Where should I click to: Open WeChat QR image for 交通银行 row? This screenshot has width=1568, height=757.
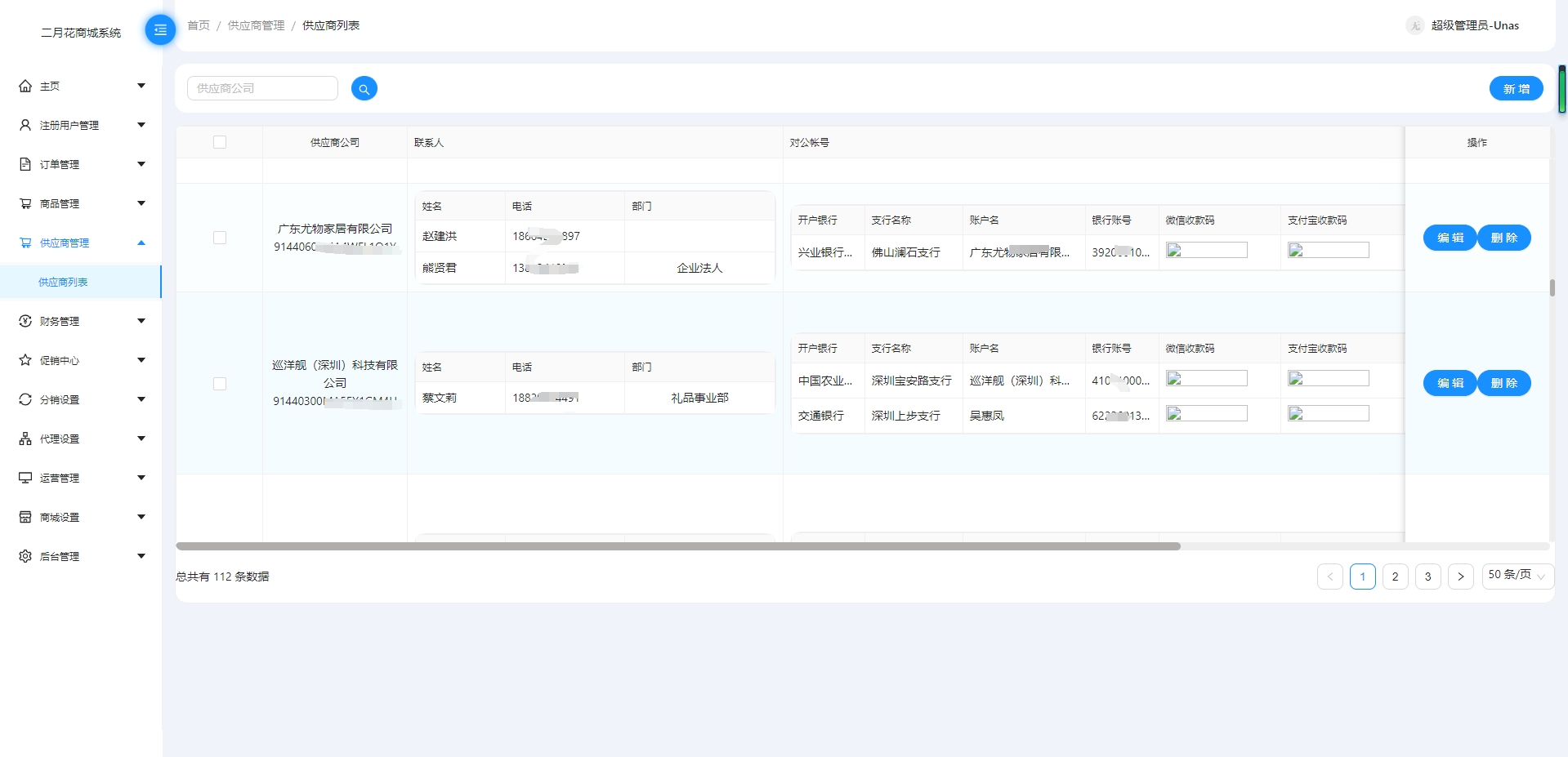coord(1207,414)
